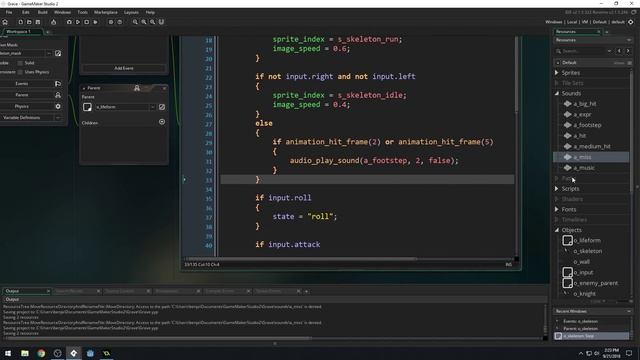Run the game with the play icon

pos(78,22)
